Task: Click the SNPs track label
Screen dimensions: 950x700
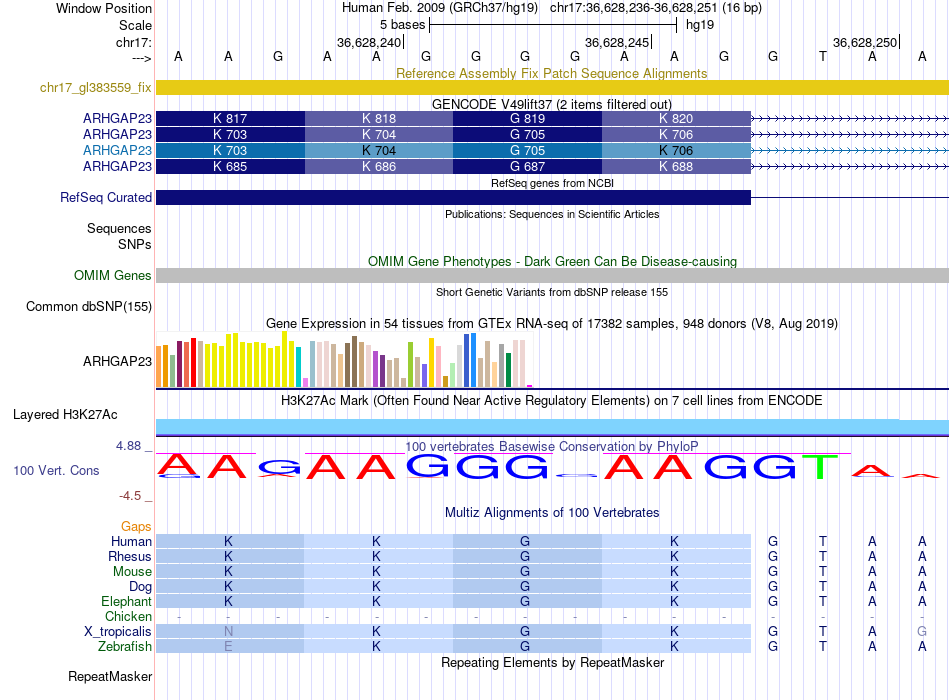Action: (135, 244)
